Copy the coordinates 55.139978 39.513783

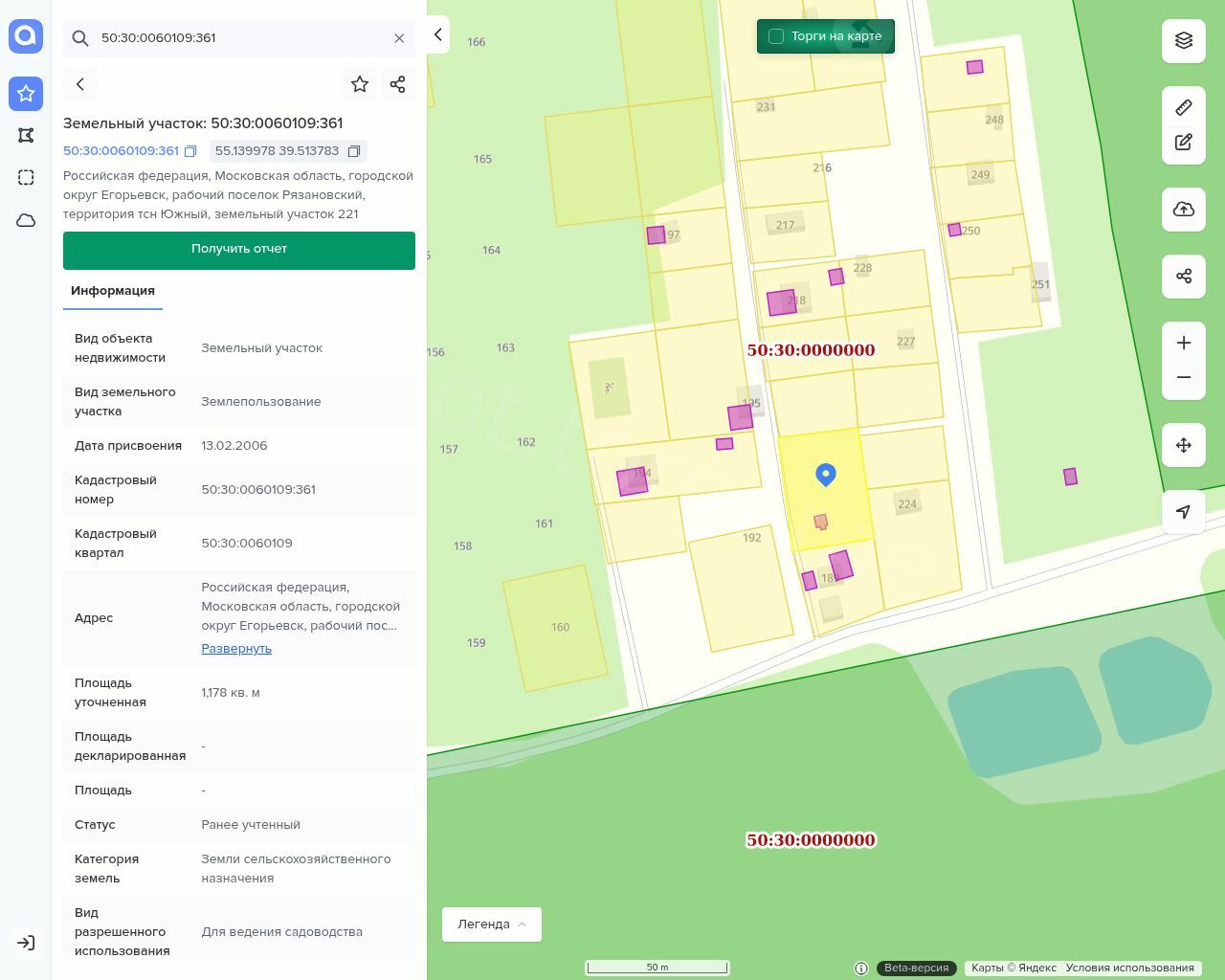click(354, 151)
